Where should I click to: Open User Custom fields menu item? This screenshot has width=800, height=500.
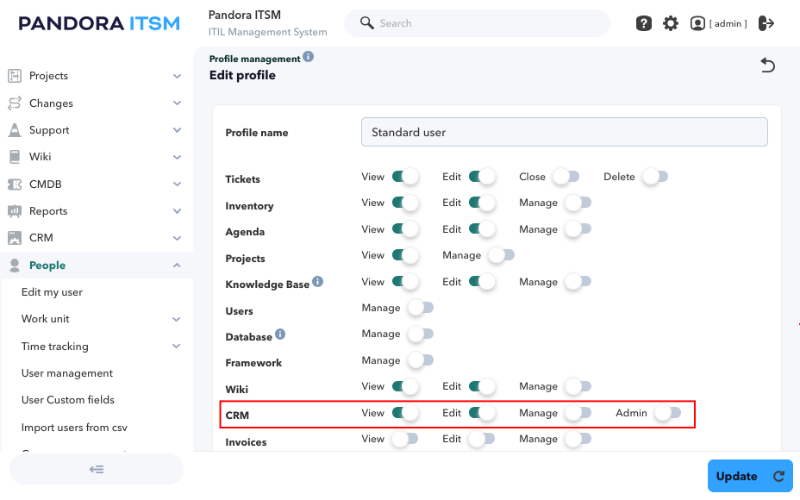67,400
